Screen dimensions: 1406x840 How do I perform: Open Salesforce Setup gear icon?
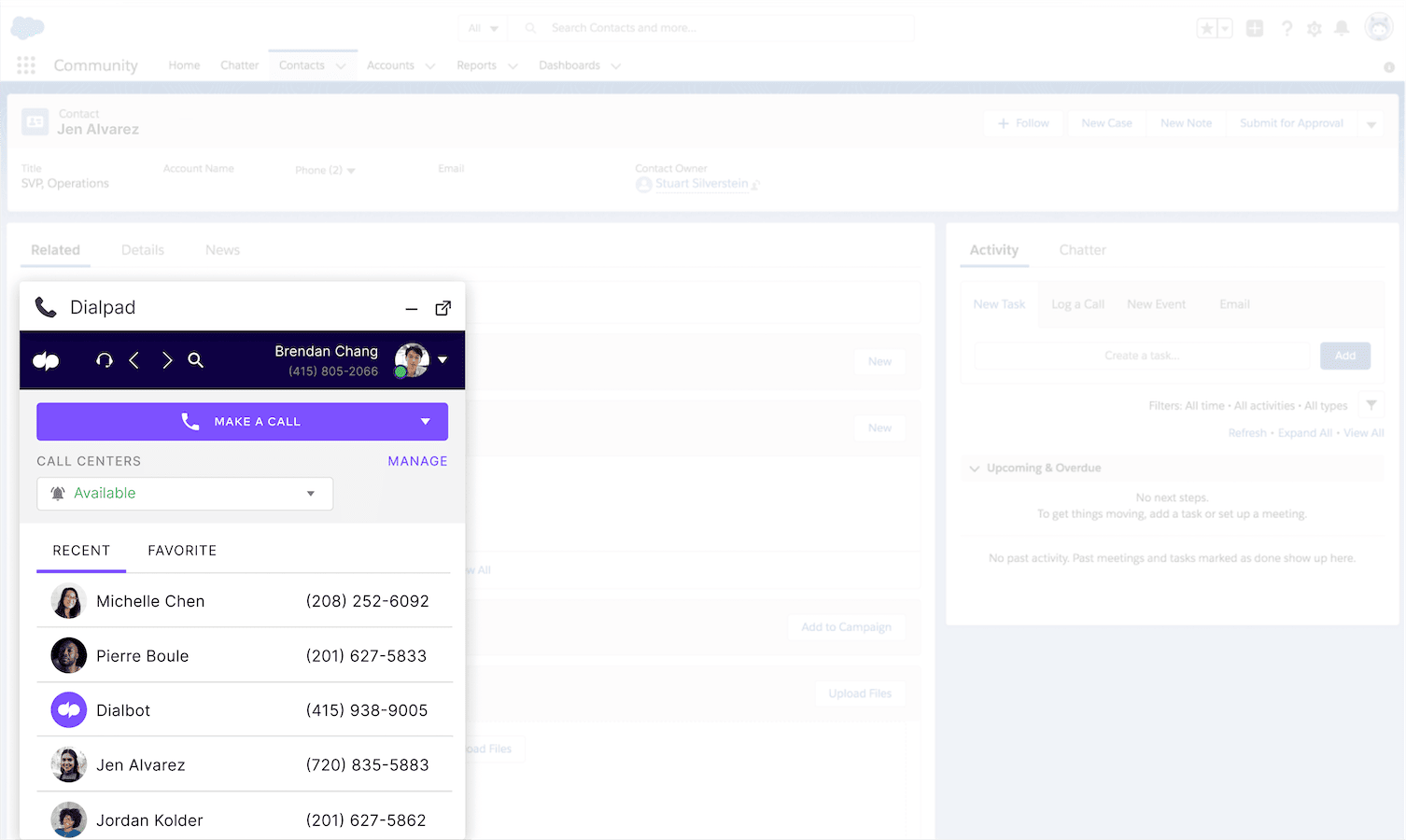point(1315,28)
